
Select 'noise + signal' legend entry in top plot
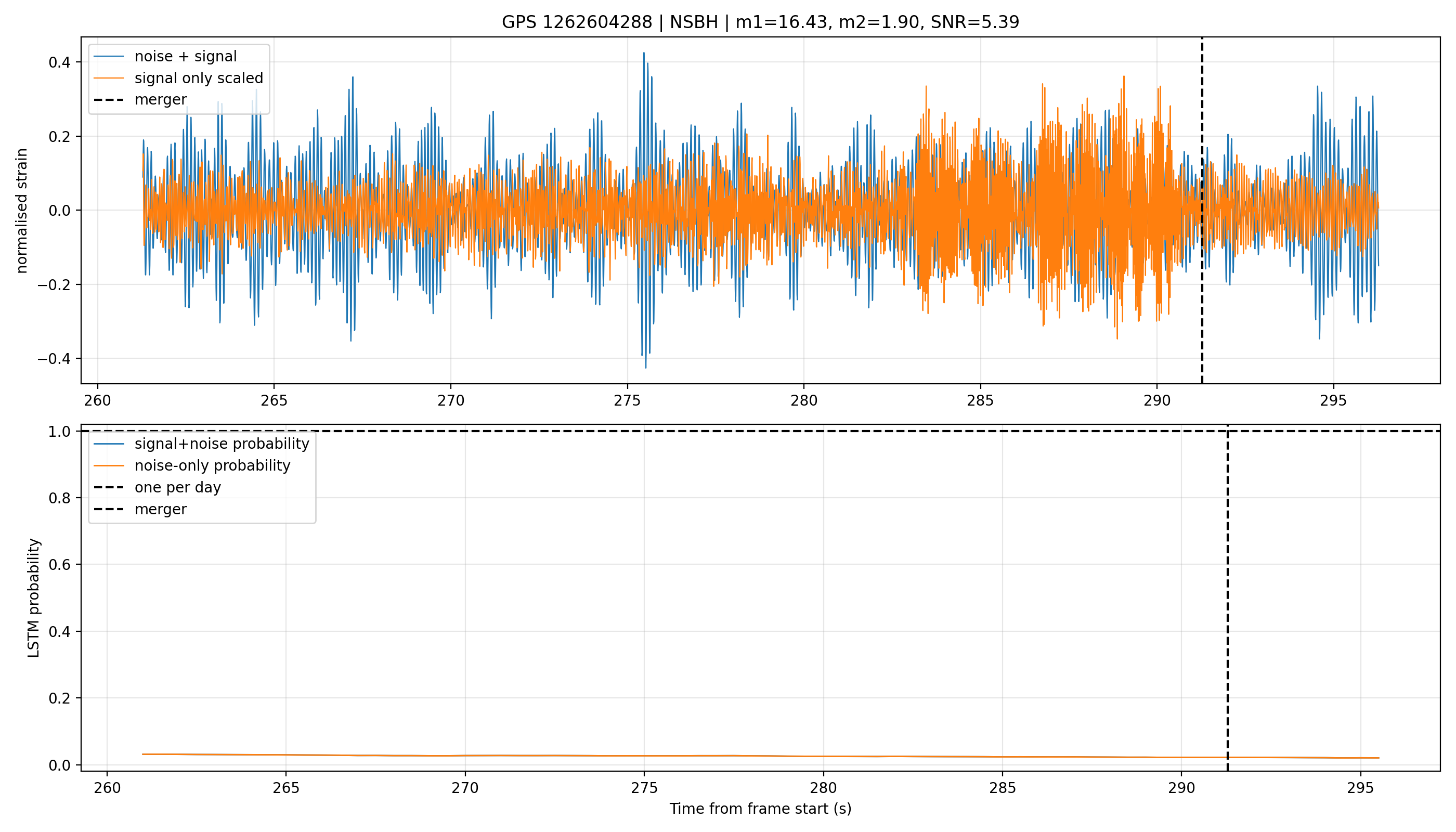pyautogui.click(x=186, y=57)
